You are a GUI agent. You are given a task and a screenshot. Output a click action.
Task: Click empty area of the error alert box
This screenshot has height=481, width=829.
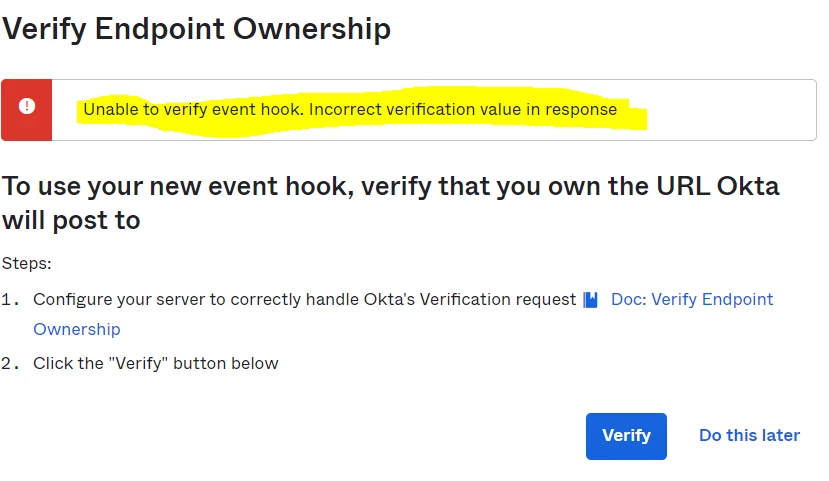point(732,110)
